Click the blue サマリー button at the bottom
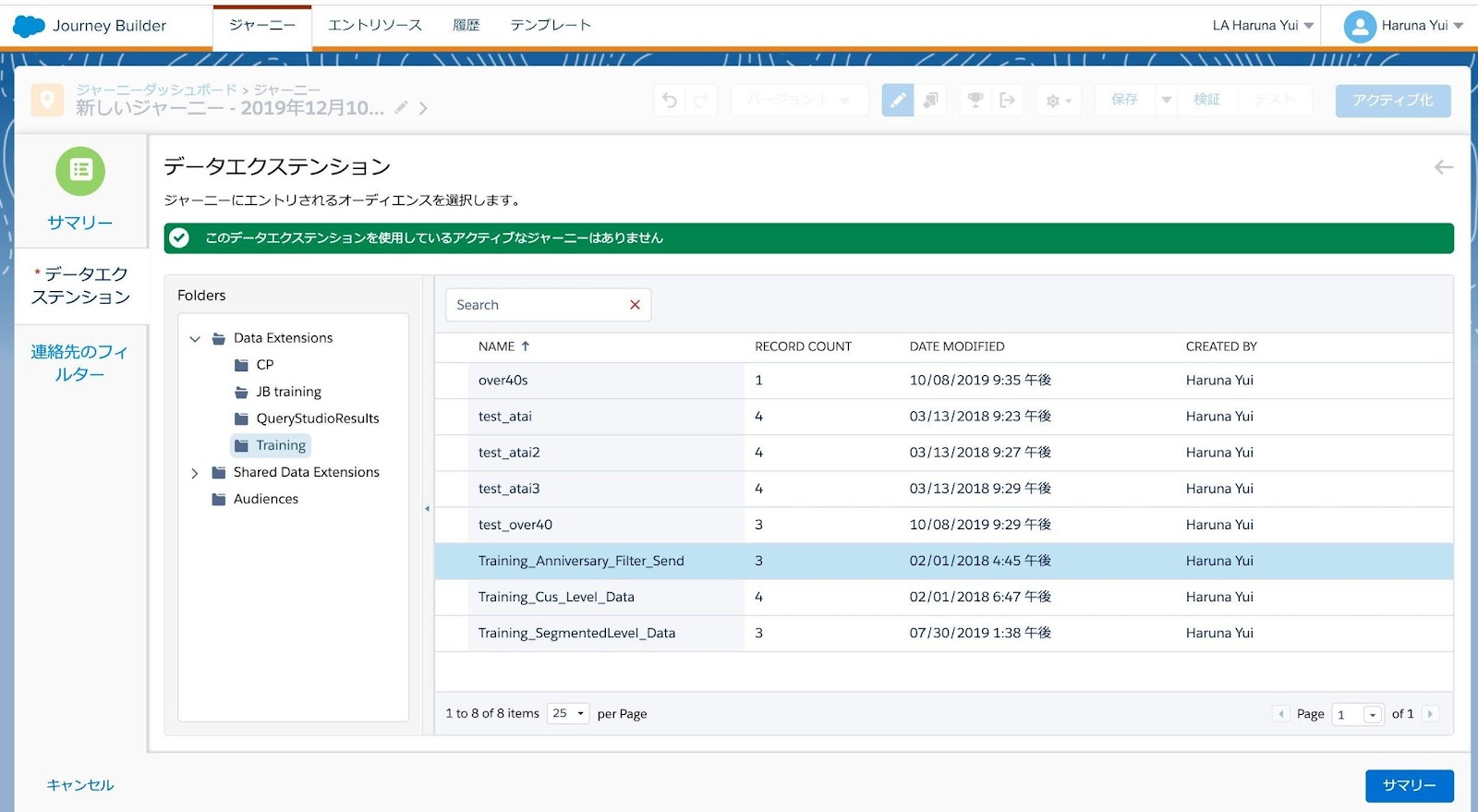Image resolution: width=1478 pixels, height=812 pixels. [x=1410, y=785]
